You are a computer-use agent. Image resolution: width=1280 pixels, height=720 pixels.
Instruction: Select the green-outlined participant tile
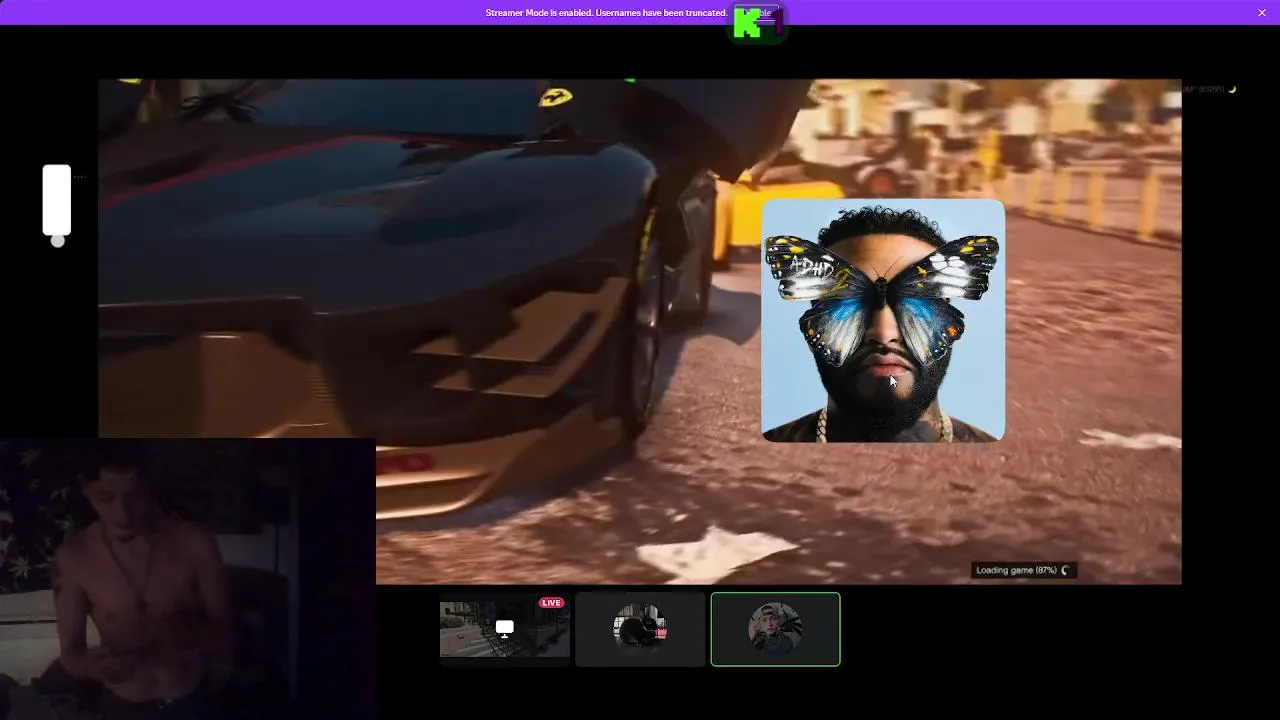coord(776,629)
